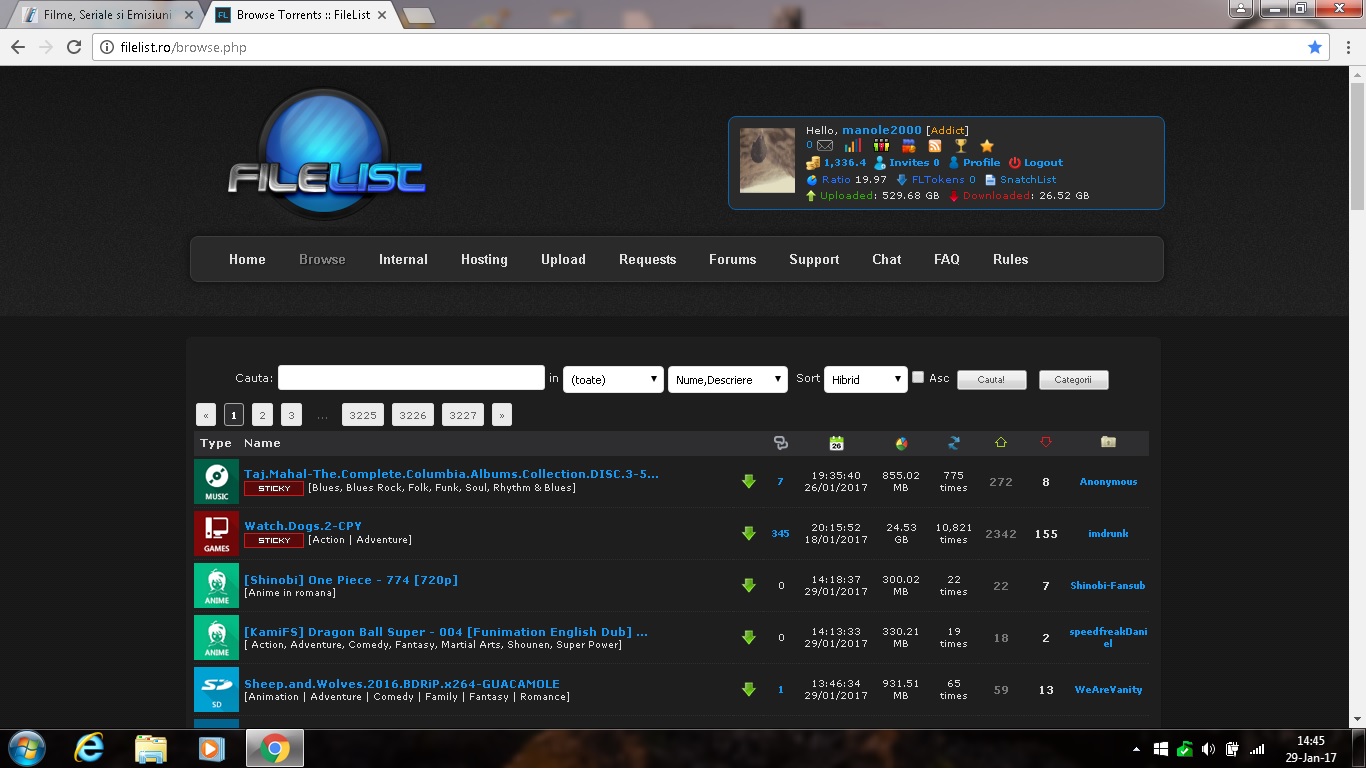
Task: Open Internet Explorer from taskbar
Action: 88,748
